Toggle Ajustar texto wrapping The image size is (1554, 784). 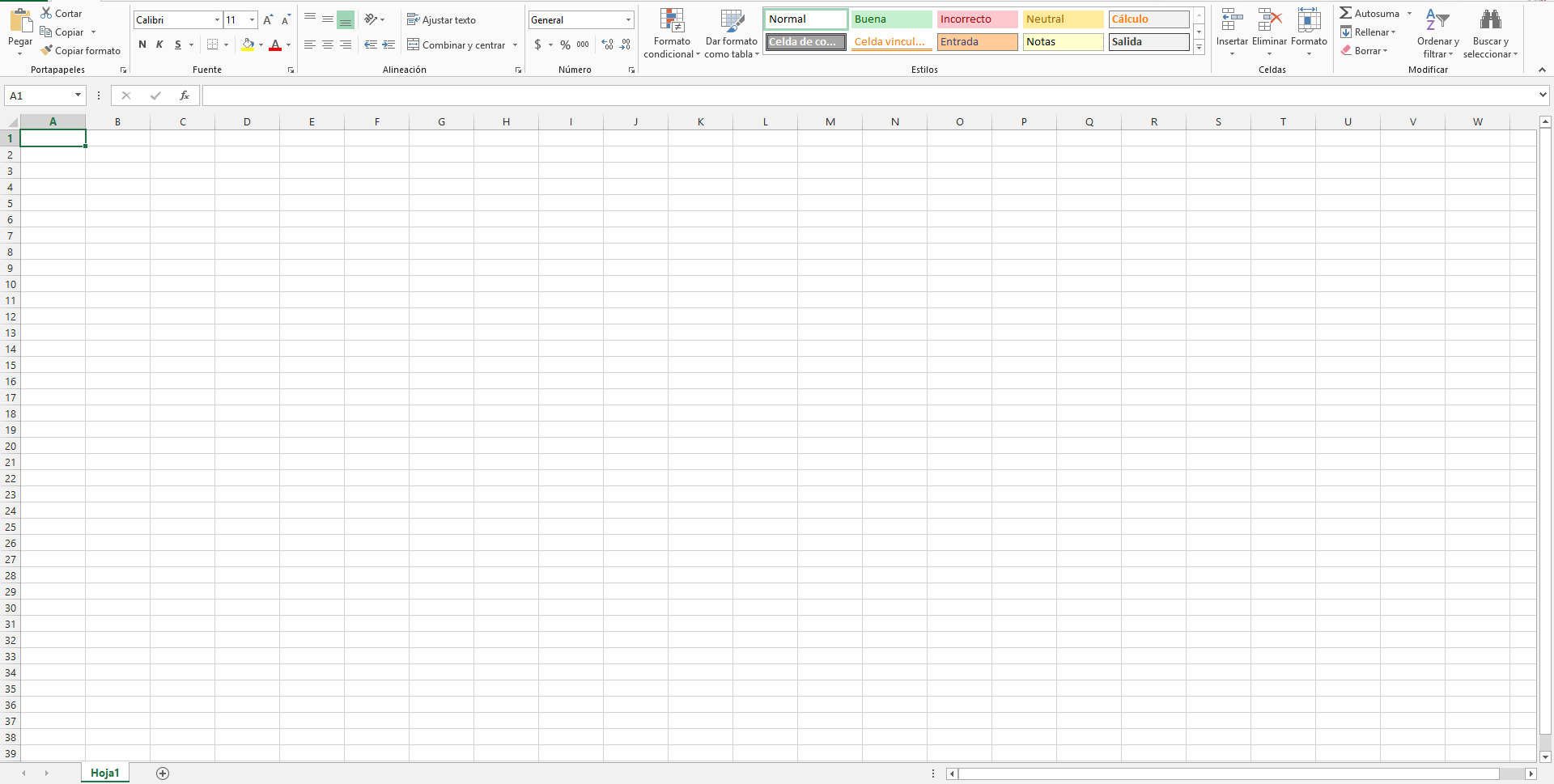point(441,19)
